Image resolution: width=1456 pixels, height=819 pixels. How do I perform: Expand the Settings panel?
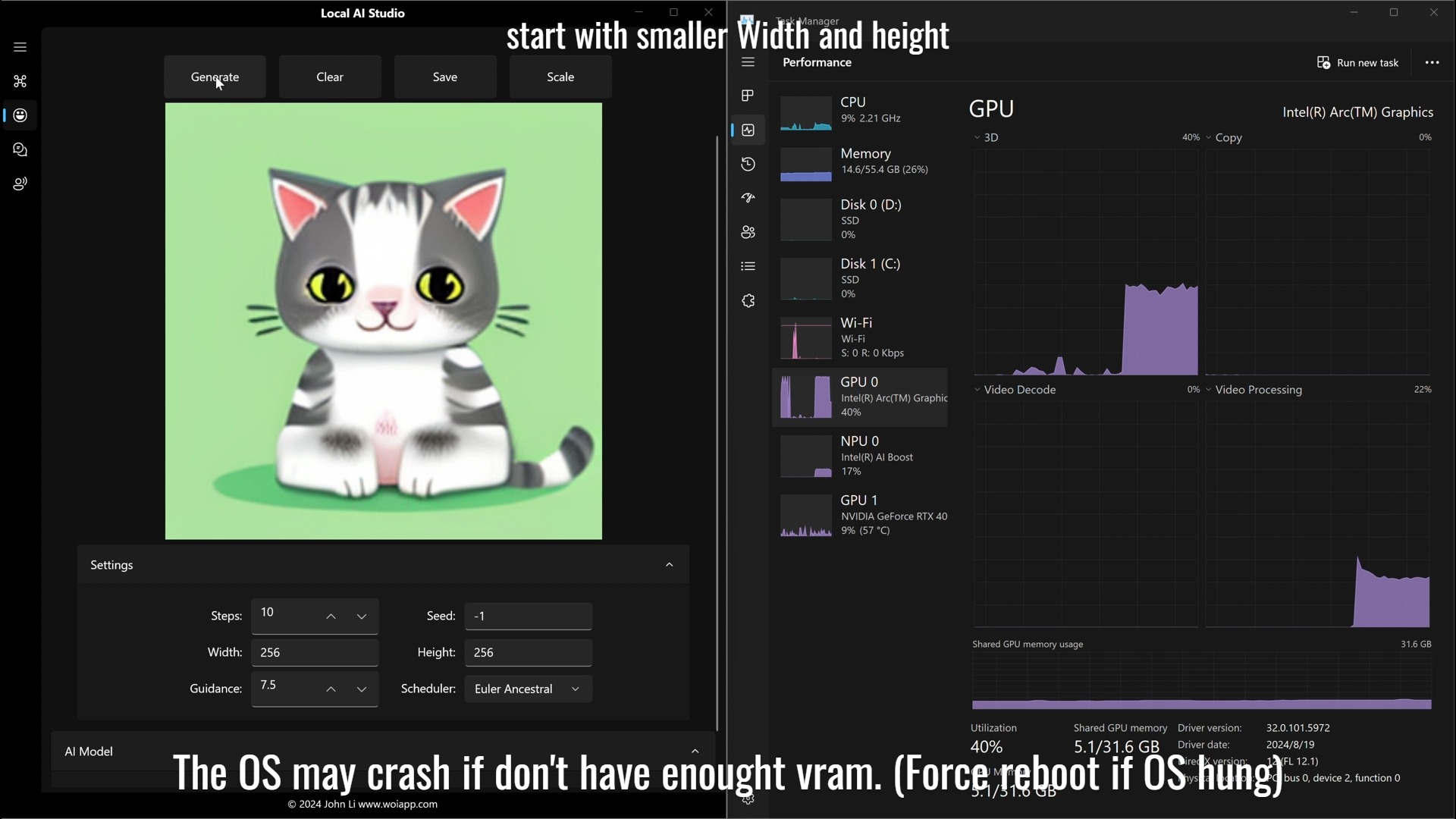[669, 565]
